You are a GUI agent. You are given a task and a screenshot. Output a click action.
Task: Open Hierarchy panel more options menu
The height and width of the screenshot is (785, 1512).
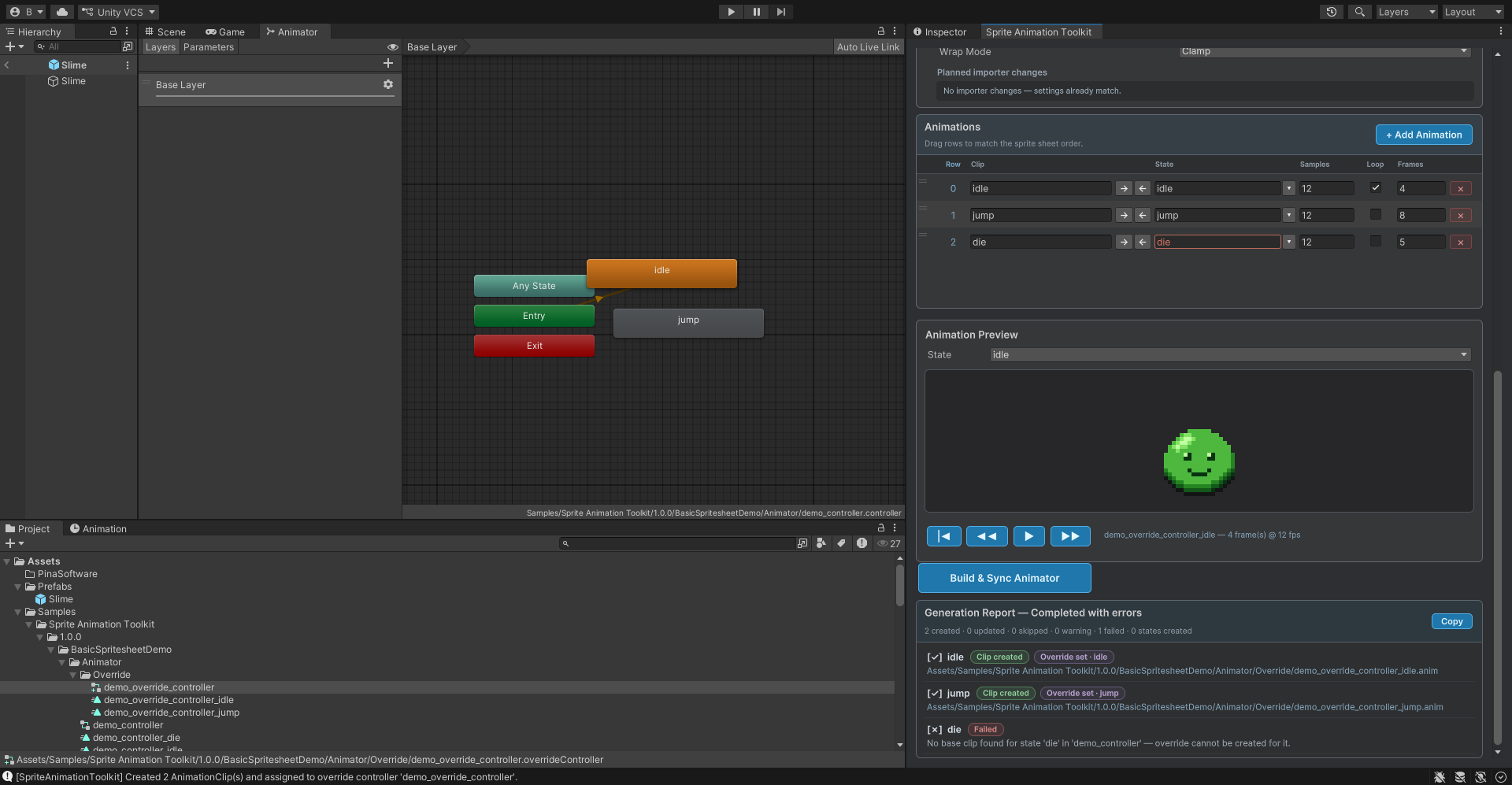(x=127, y=31)
